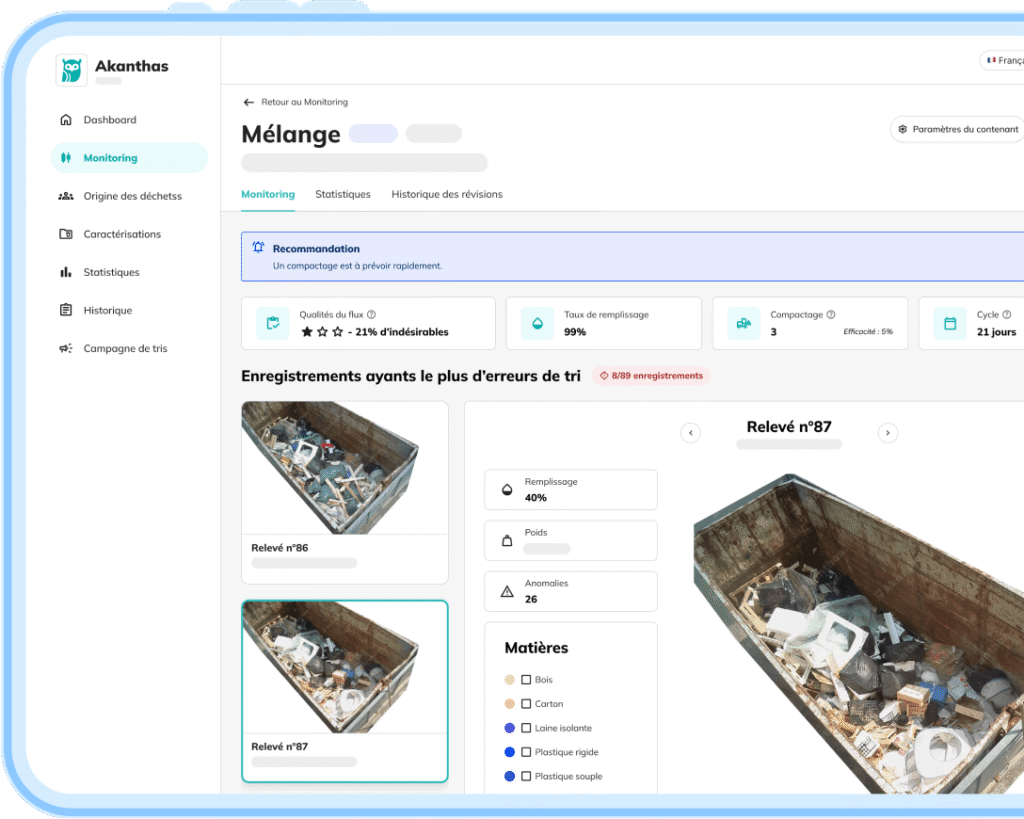The image size is (1024, 819).
Task: Click the 8/89 enregistrements badge
Action: (x=651, y=376)
